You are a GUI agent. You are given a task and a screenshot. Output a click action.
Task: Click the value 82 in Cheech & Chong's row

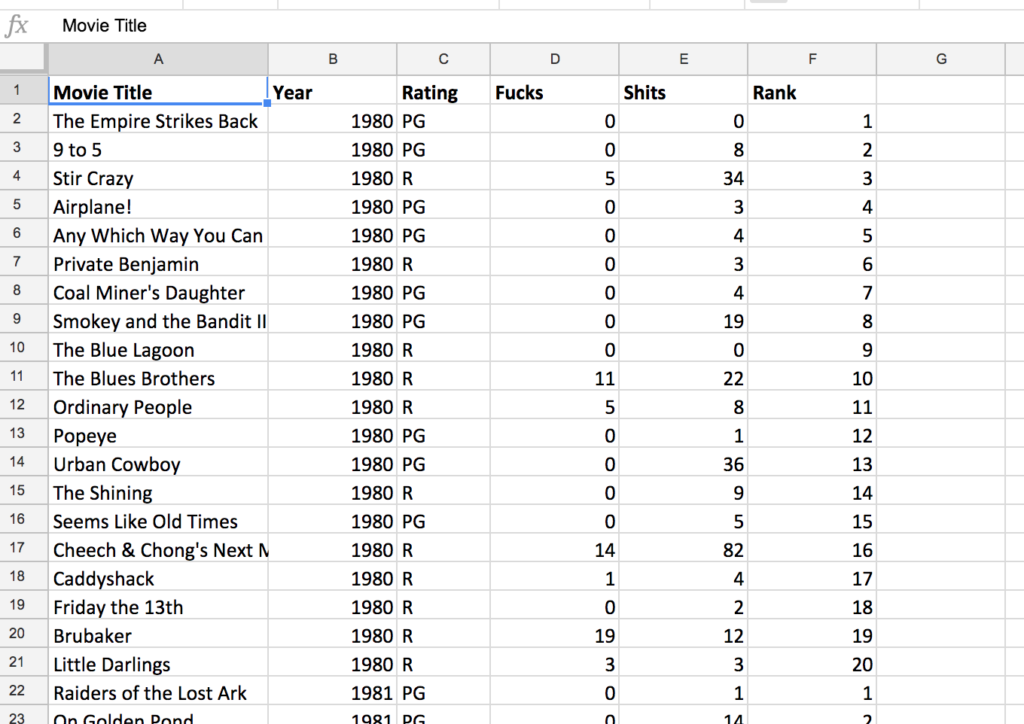coord(683,550)
